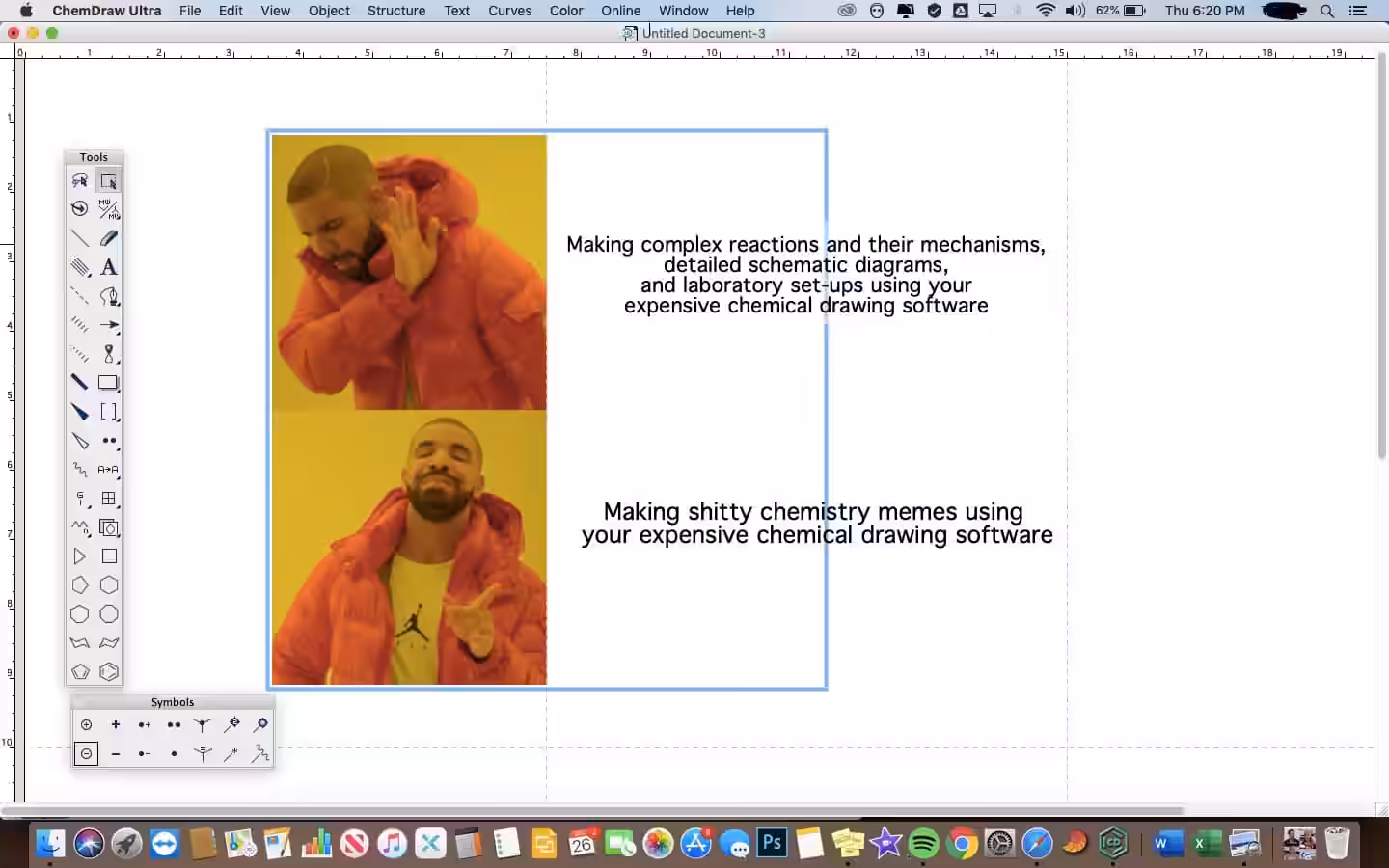Choose the Cyclopentadiene ring tool
Viewport: 1389px width, 868px height.
(80, 672)
